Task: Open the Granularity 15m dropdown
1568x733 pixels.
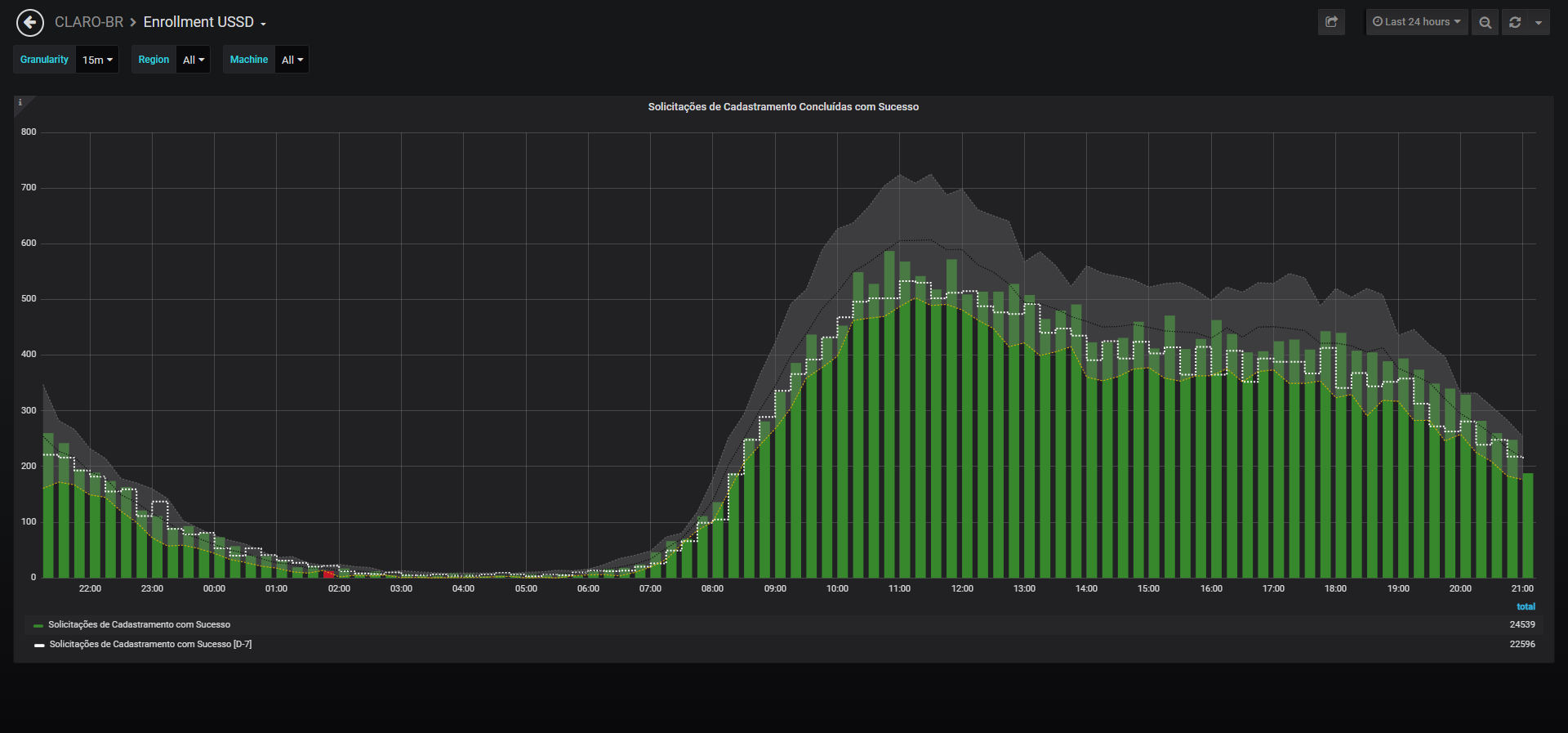Action: point(97,60)
